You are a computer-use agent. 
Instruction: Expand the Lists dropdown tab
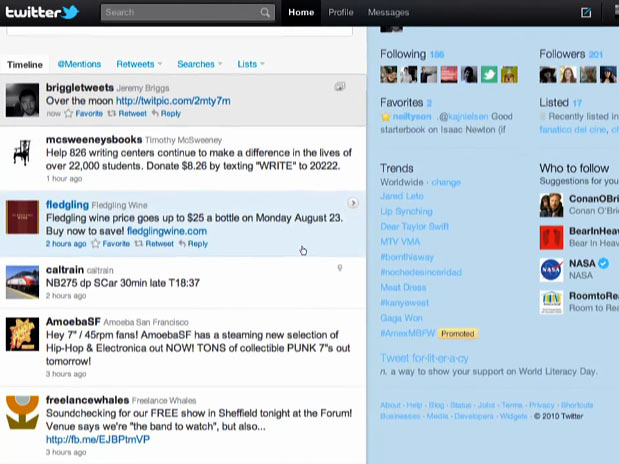pyautogui.click(x=250, y=64)
